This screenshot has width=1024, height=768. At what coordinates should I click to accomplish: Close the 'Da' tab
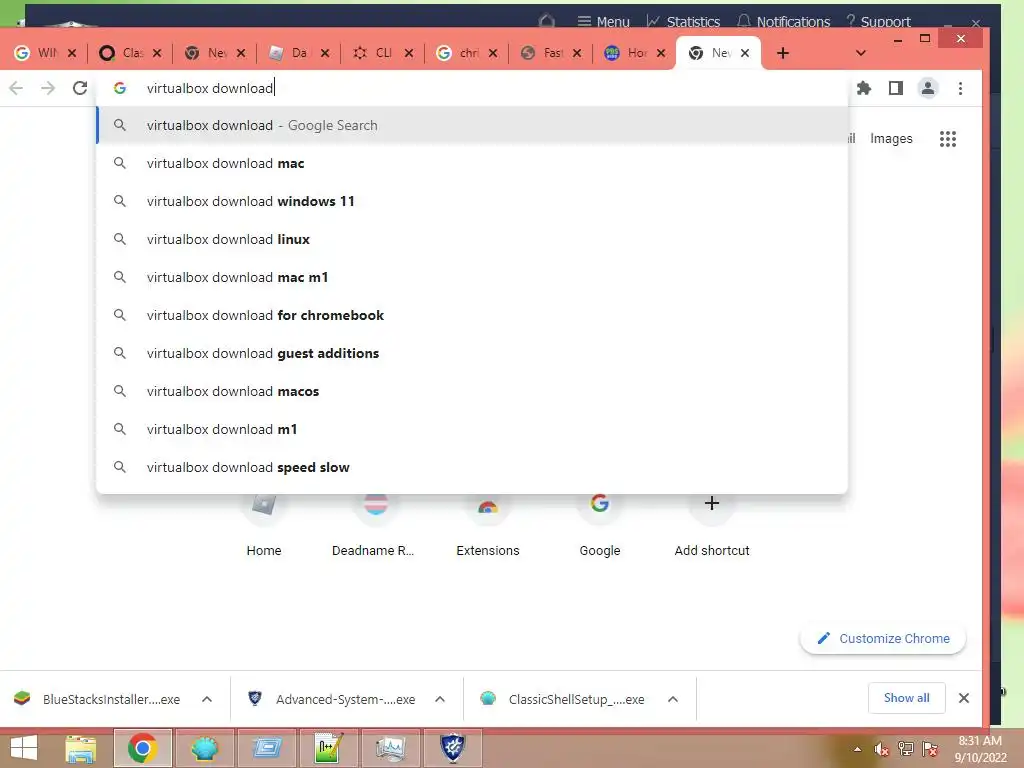[325, 53]
